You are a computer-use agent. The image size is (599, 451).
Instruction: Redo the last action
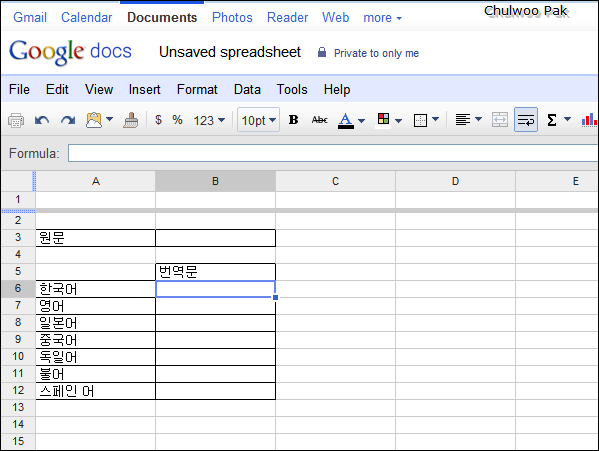[68, 121]
